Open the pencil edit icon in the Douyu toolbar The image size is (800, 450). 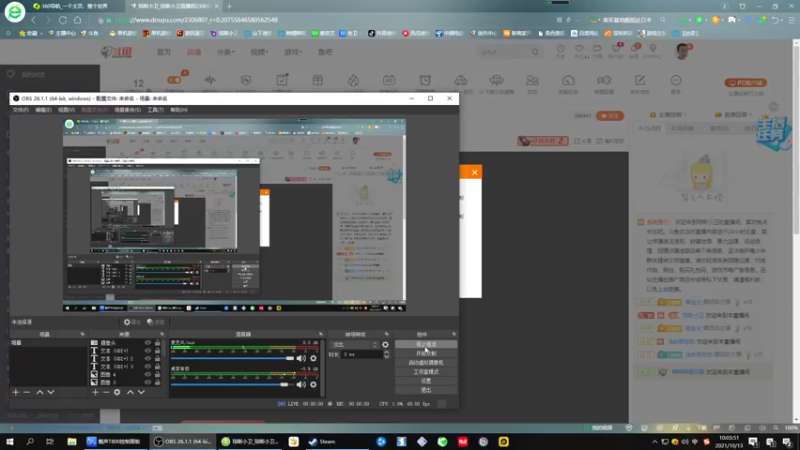[640, 80]
